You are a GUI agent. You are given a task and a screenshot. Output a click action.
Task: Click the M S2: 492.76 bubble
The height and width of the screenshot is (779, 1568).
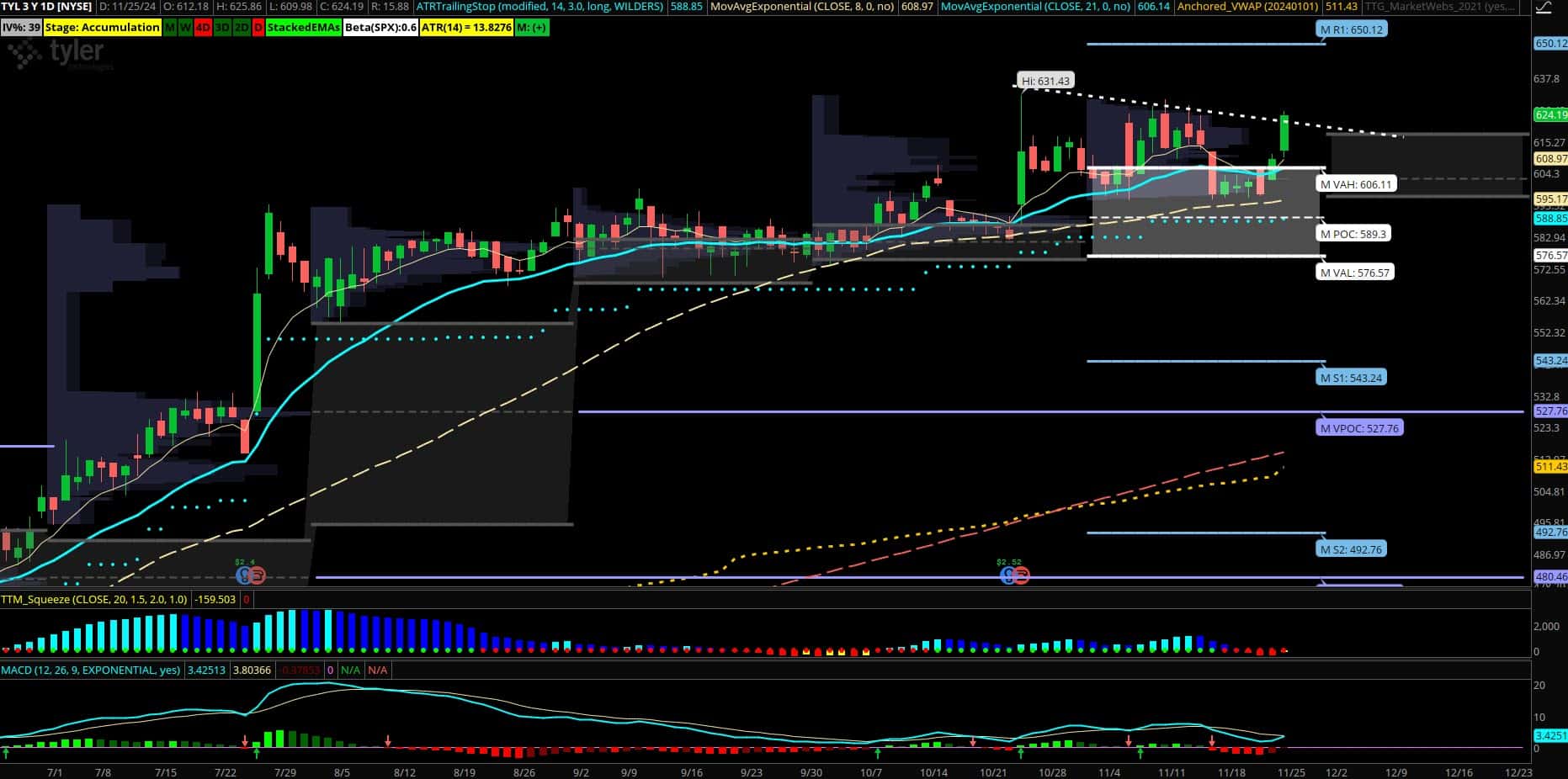tap(1352, 549)
